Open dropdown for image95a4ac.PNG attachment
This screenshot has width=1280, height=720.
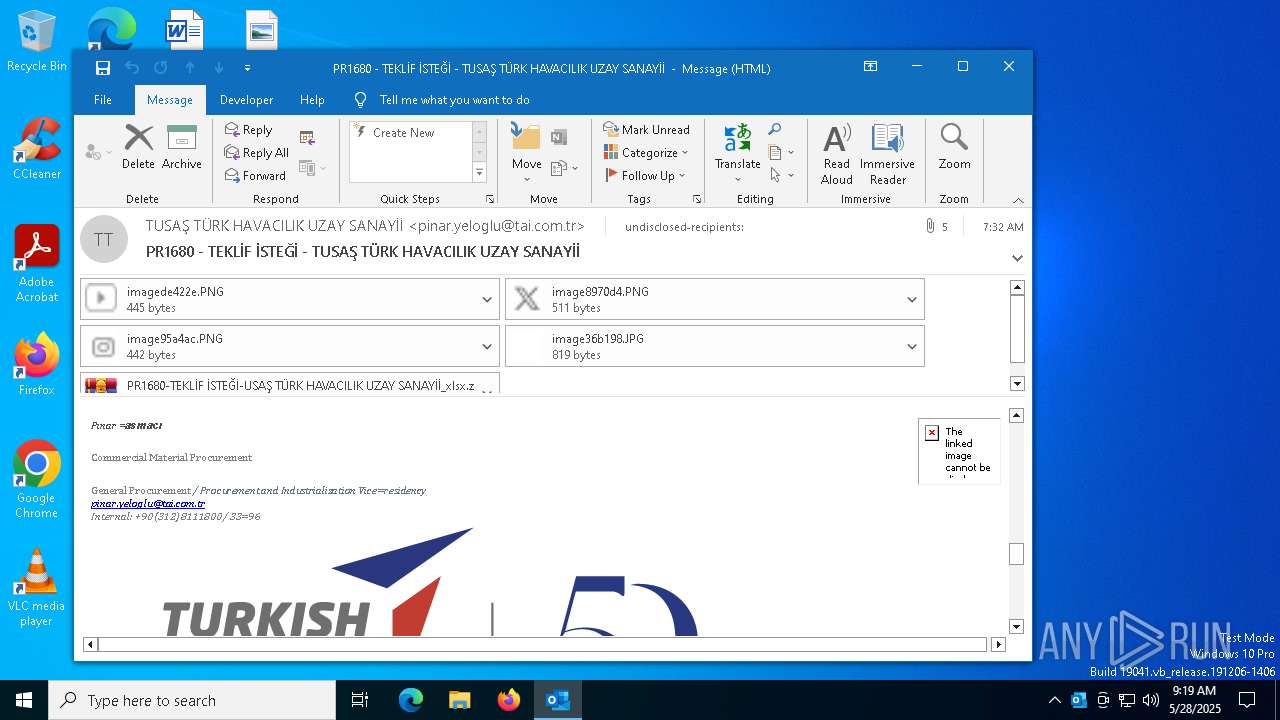coord(487,346)
